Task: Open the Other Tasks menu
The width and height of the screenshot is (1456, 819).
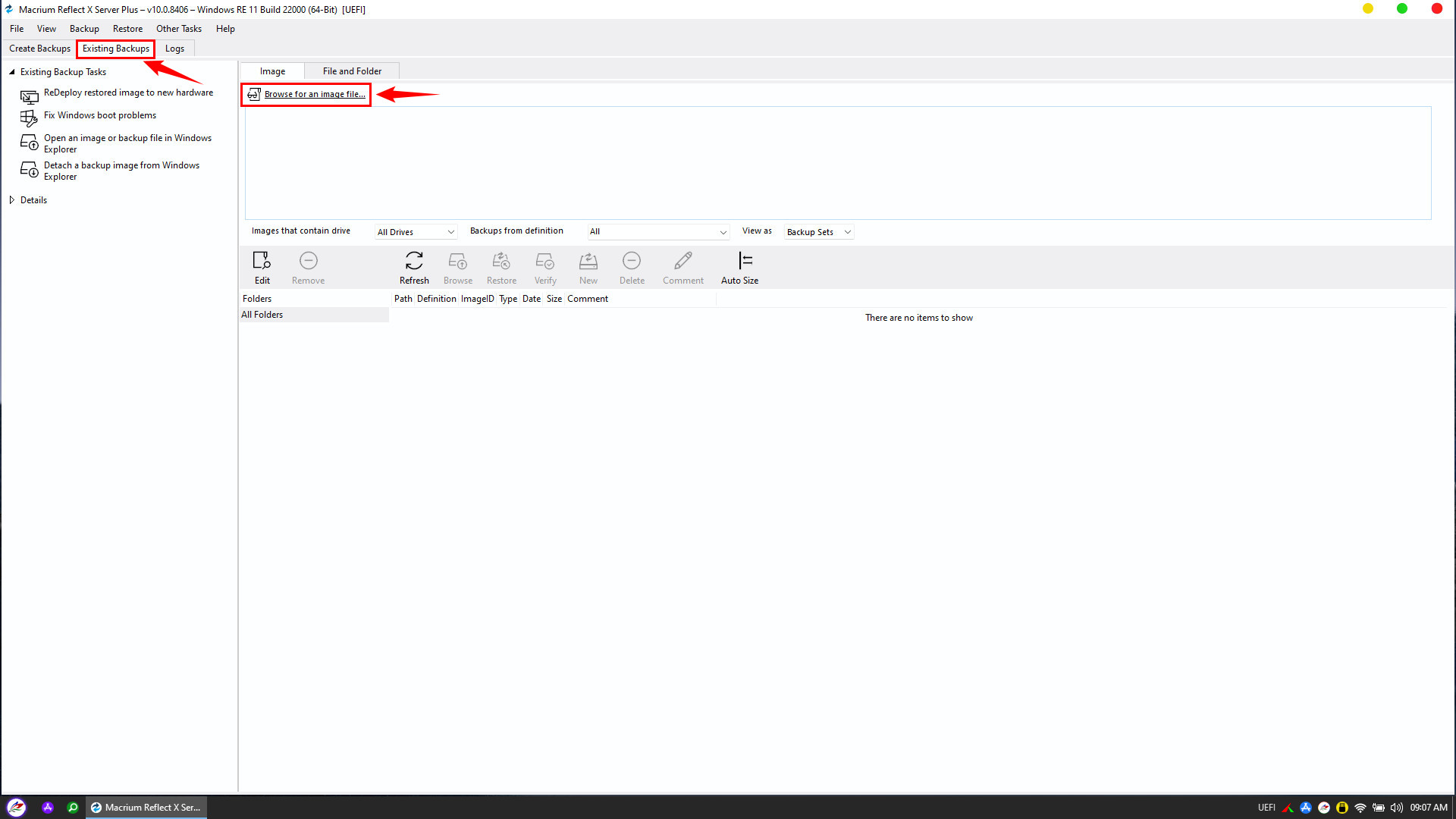Action: pyautogui.click(x=179, y=29)
